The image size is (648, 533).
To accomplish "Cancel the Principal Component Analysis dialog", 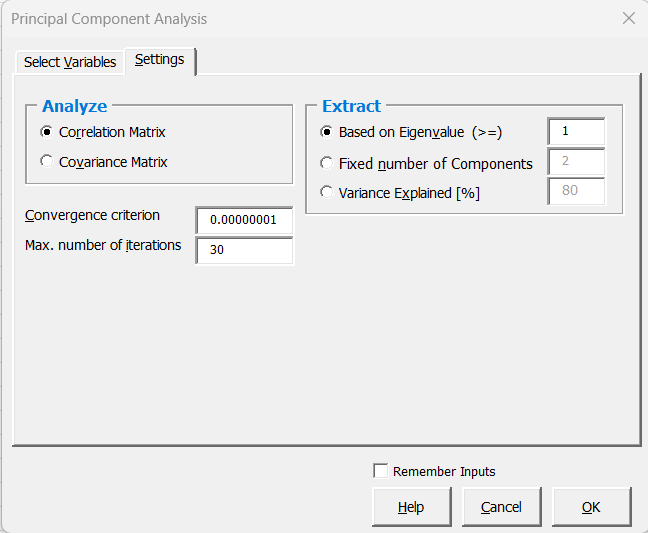I will 501,507.
